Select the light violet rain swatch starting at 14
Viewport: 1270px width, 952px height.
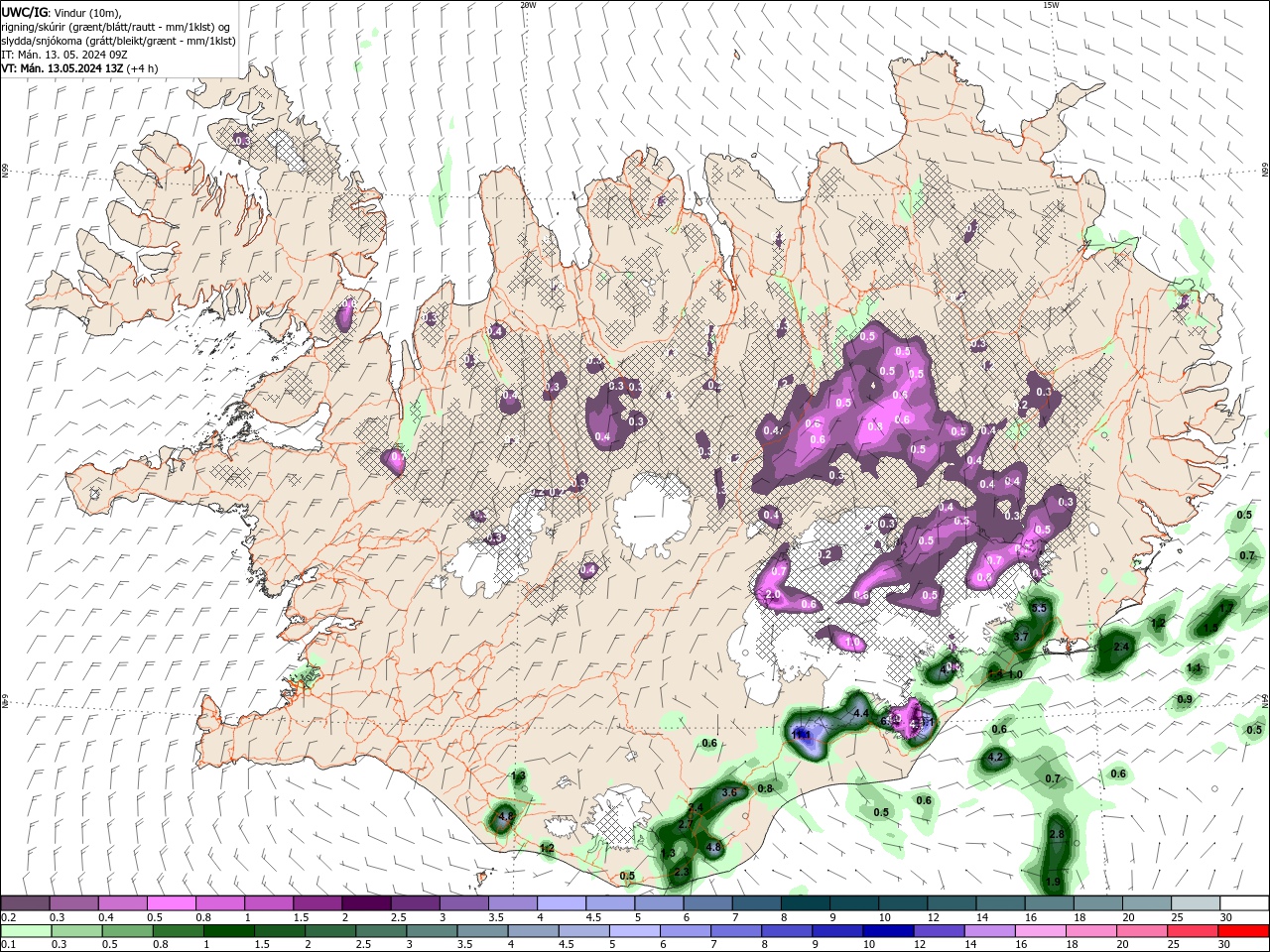(988, 931)
